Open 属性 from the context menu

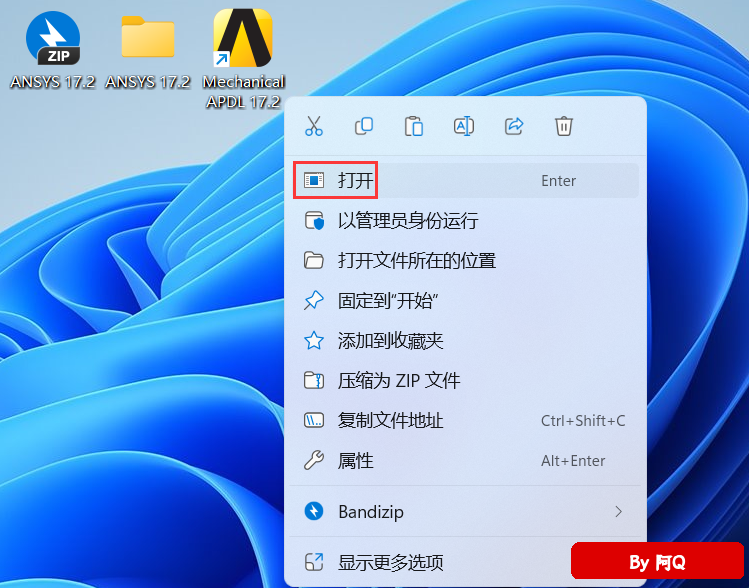click(464, 460)
